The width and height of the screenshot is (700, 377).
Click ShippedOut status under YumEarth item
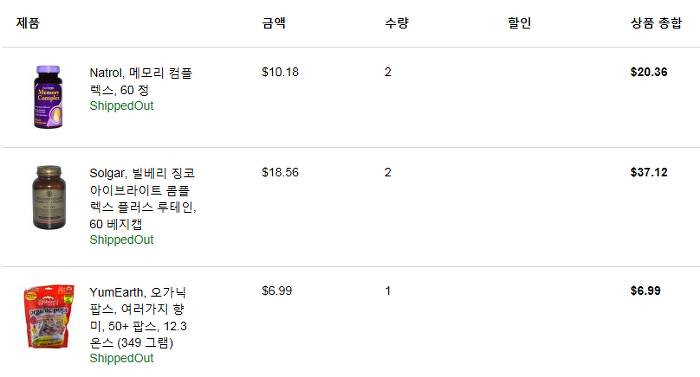(x=121, y=358)
